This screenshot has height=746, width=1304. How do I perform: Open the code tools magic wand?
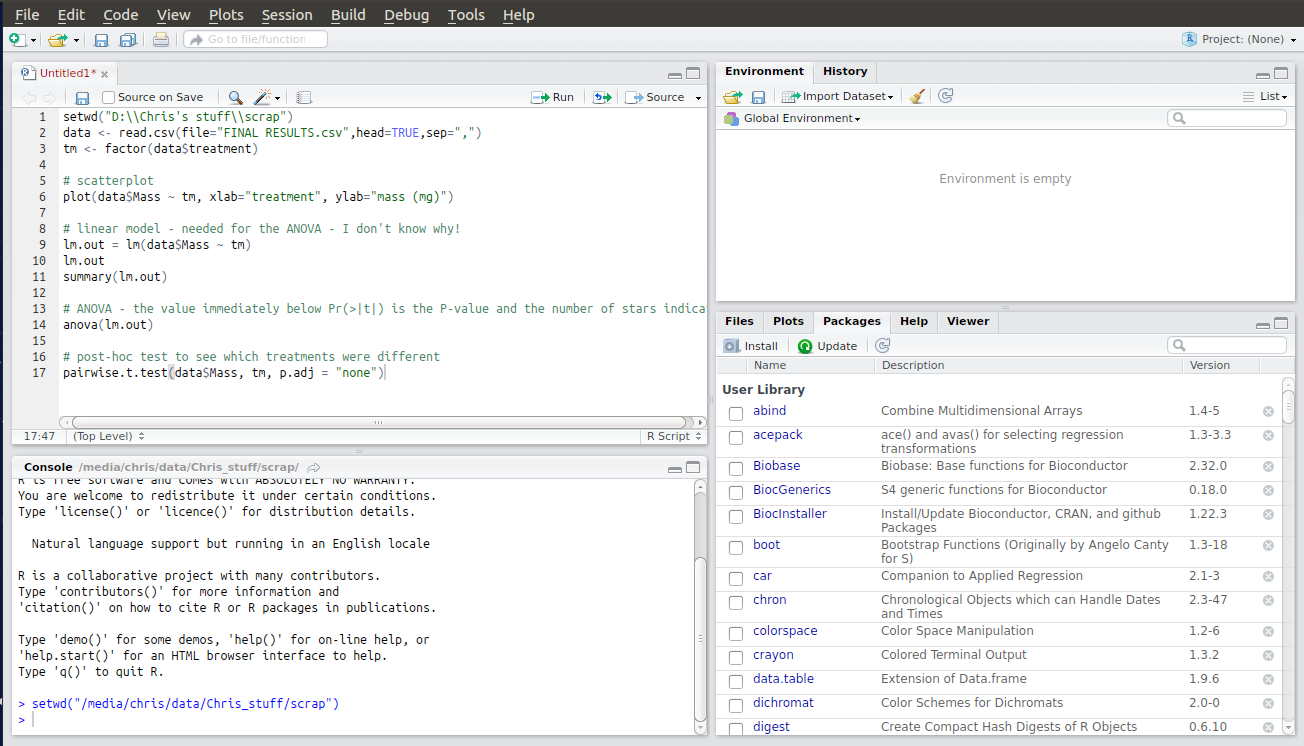(264, 97)
